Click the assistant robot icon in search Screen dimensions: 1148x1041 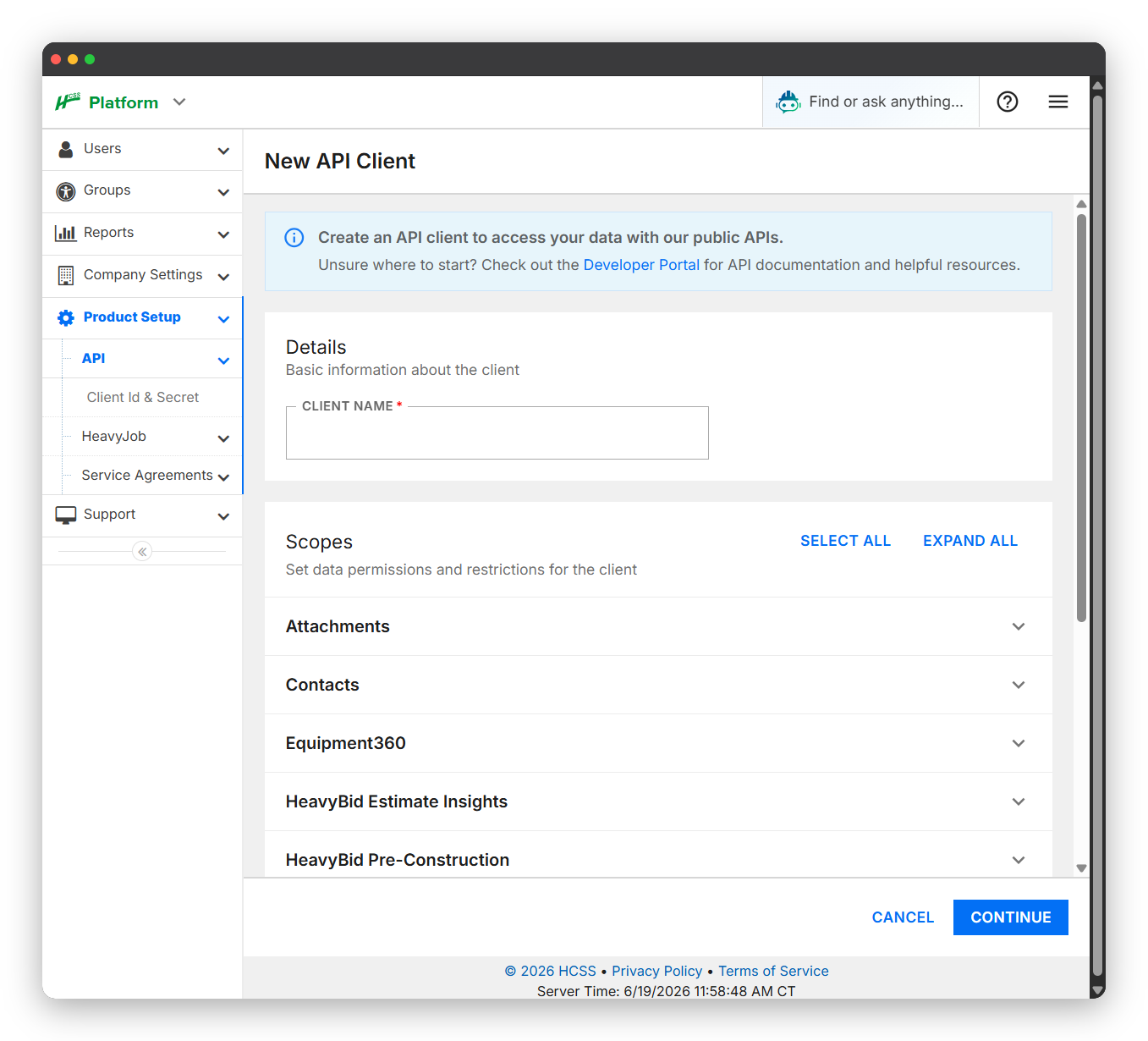(x=788, y=102)
